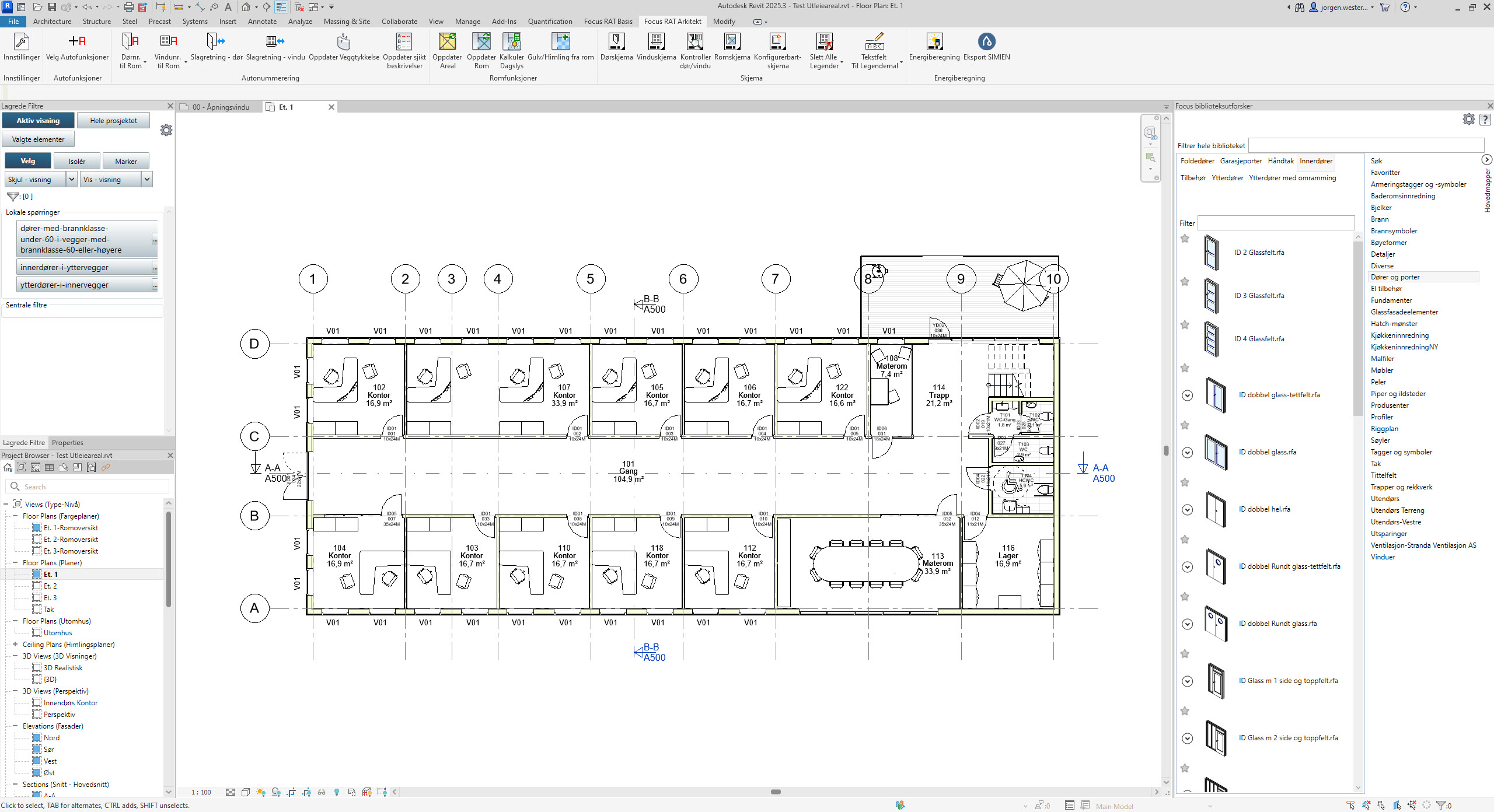Enable Velg mode
Image resolution: width=1494 pixels, height=812 pixels.
coord(27,160)
